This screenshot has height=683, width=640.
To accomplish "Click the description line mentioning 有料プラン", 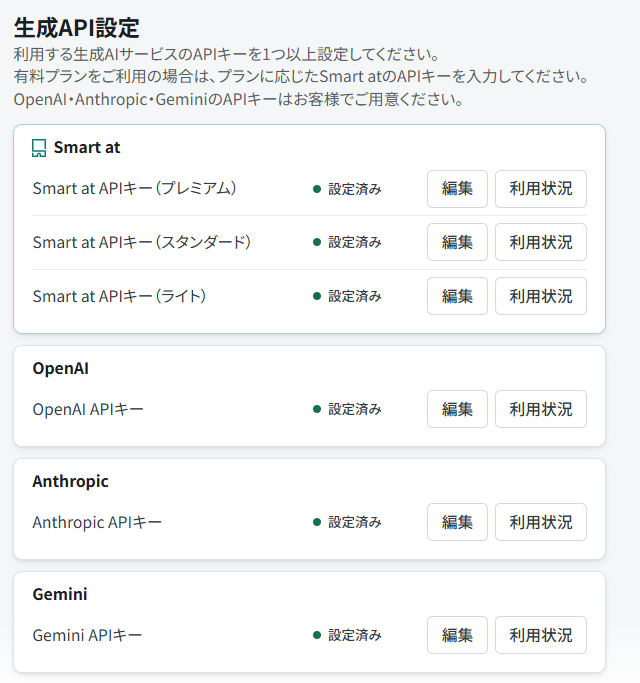I will pyautogui.click(x=301, y=77).
